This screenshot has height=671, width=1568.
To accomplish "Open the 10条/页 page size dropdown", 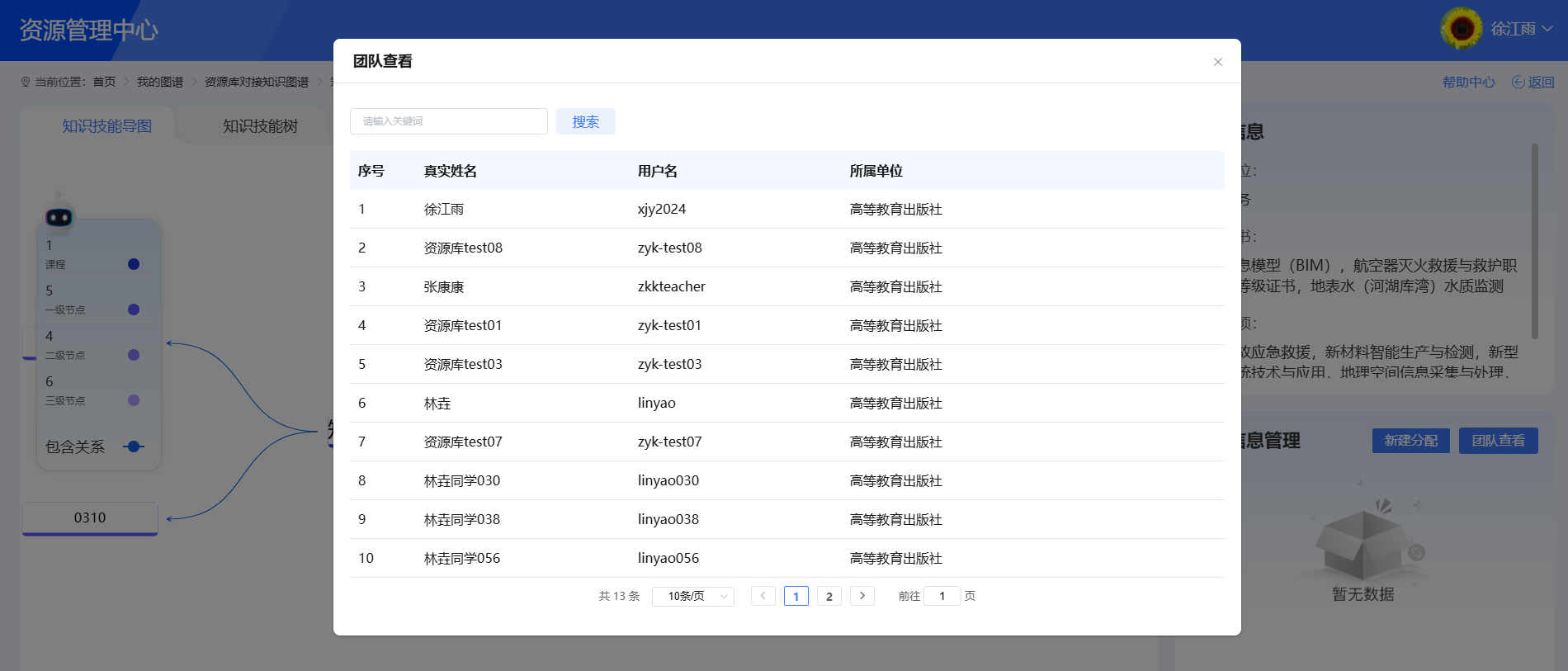I will (692, 596).
